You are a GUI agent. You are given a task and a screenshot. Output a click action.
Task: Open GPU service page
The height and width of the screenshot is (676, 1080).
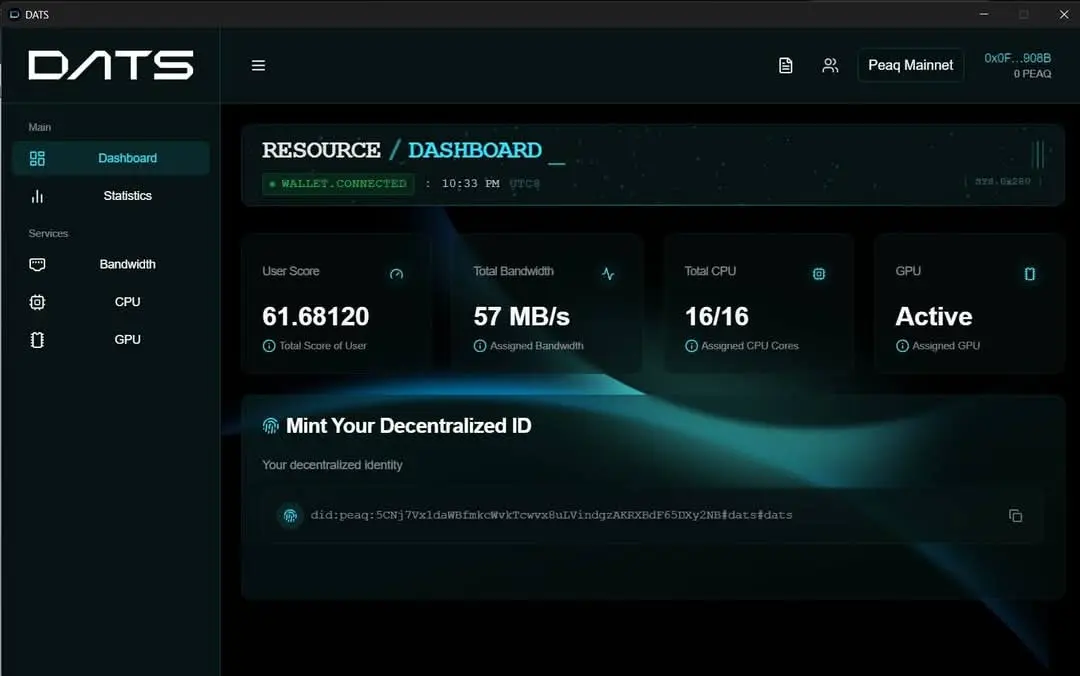point(111,340)
